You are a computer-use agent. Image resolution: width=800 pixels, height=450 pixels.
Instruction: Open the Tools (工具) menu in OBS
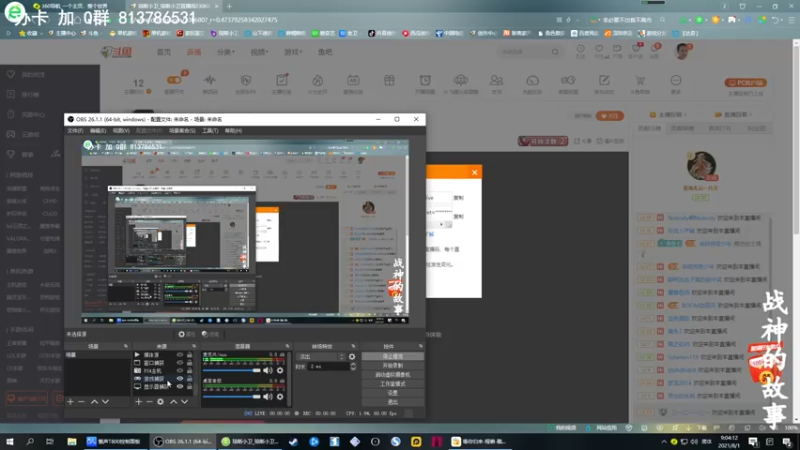tap(210, 131)
